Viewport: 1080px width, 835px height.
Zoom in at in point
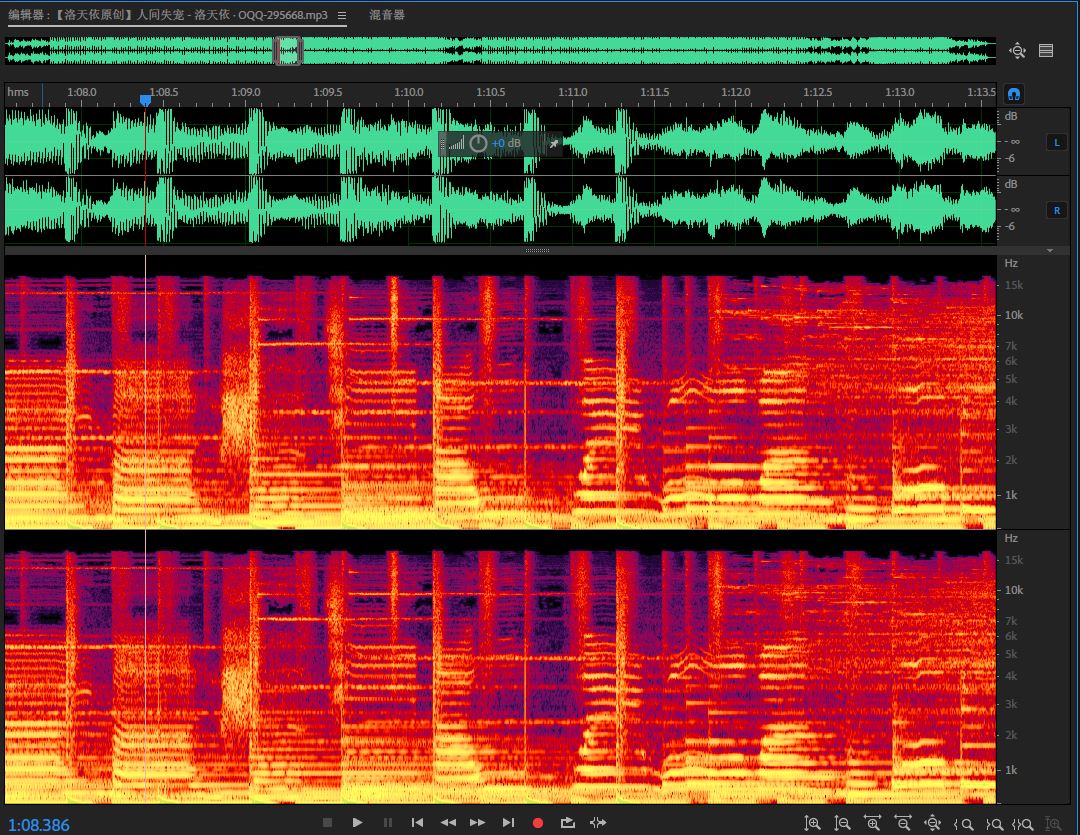963,824
